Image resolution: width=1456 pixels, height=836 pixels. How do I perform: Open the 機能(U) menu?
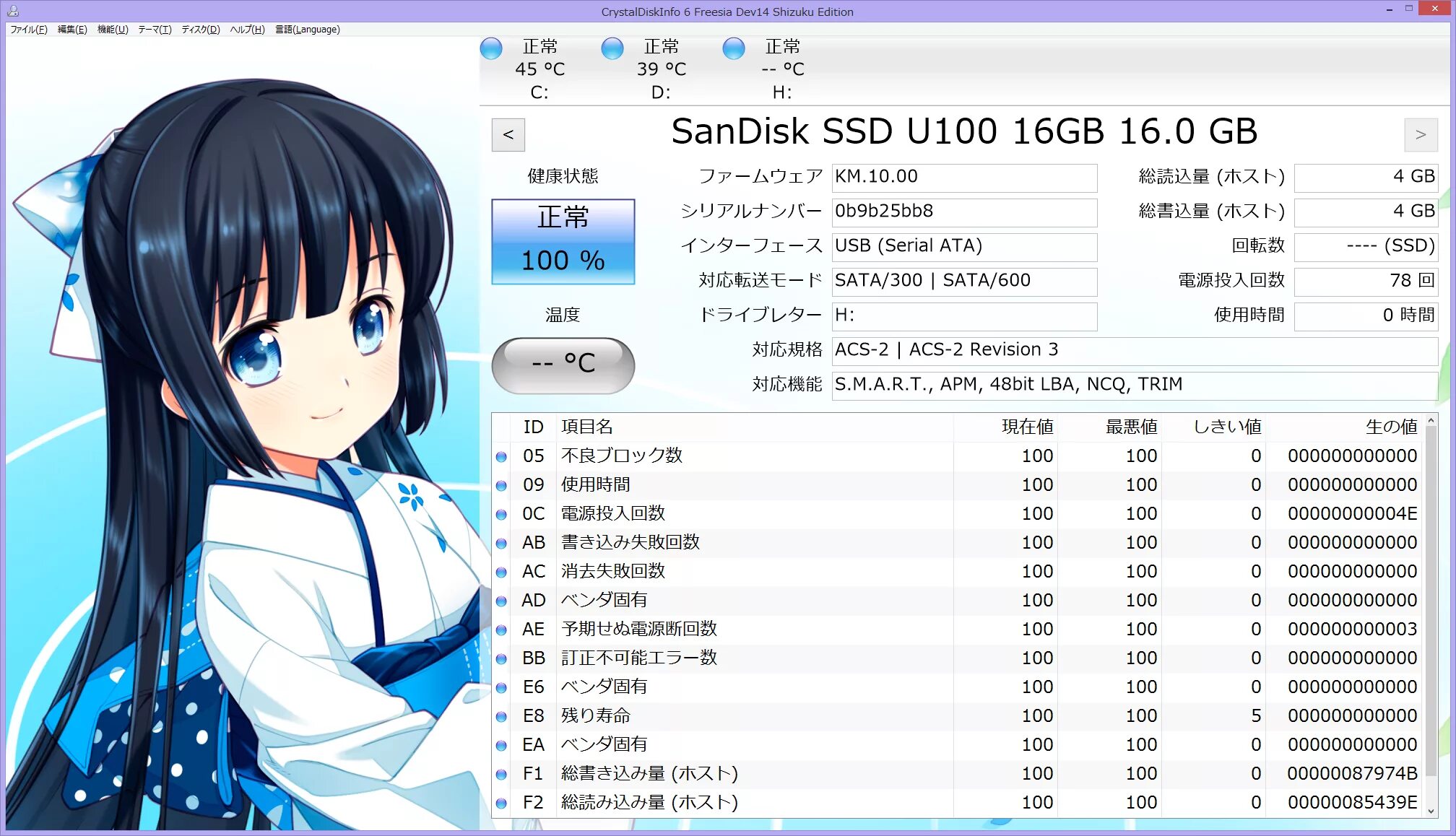coord(113,30)
